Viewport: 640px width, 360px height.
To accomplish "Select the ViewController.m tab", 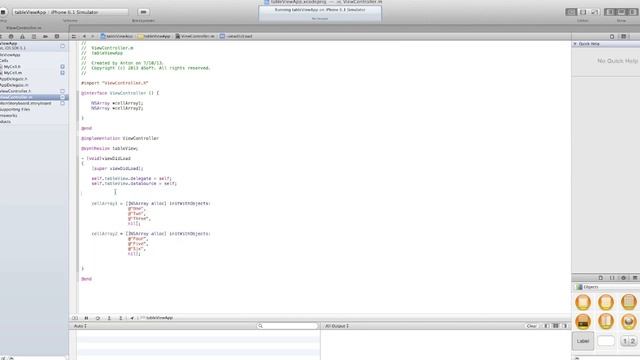I will click(x=24, y=28).
